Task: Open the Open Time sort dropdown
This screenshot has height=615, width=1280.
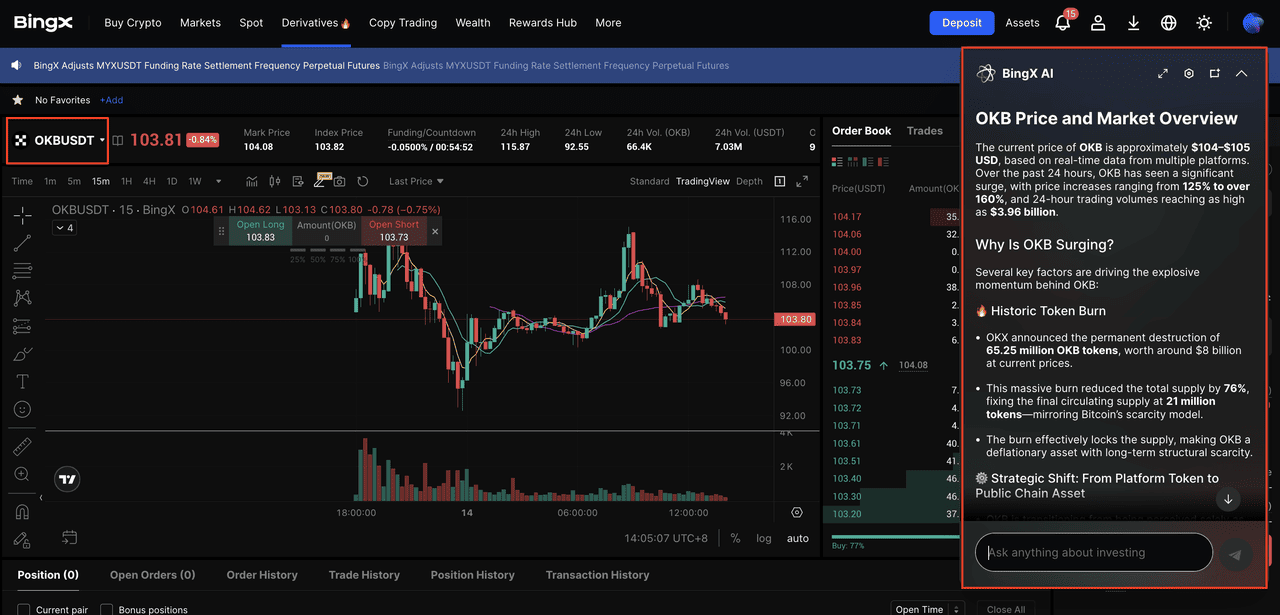Action: point(926,609)
